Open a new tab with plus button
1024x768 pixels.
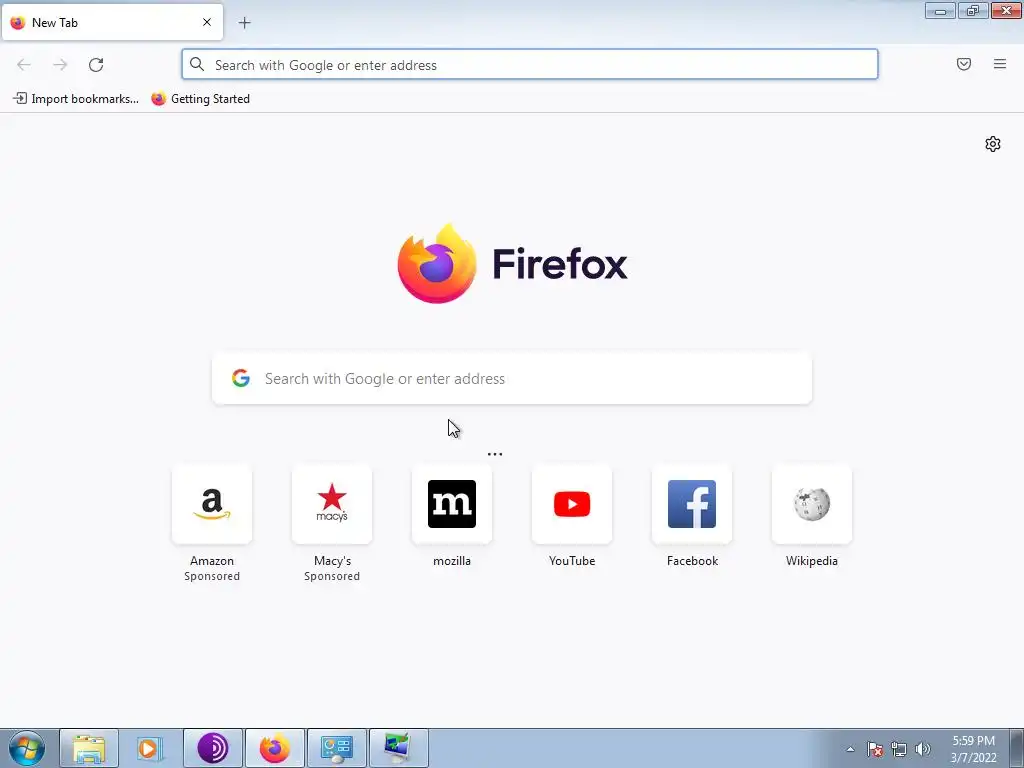click(x=244, y=23)
